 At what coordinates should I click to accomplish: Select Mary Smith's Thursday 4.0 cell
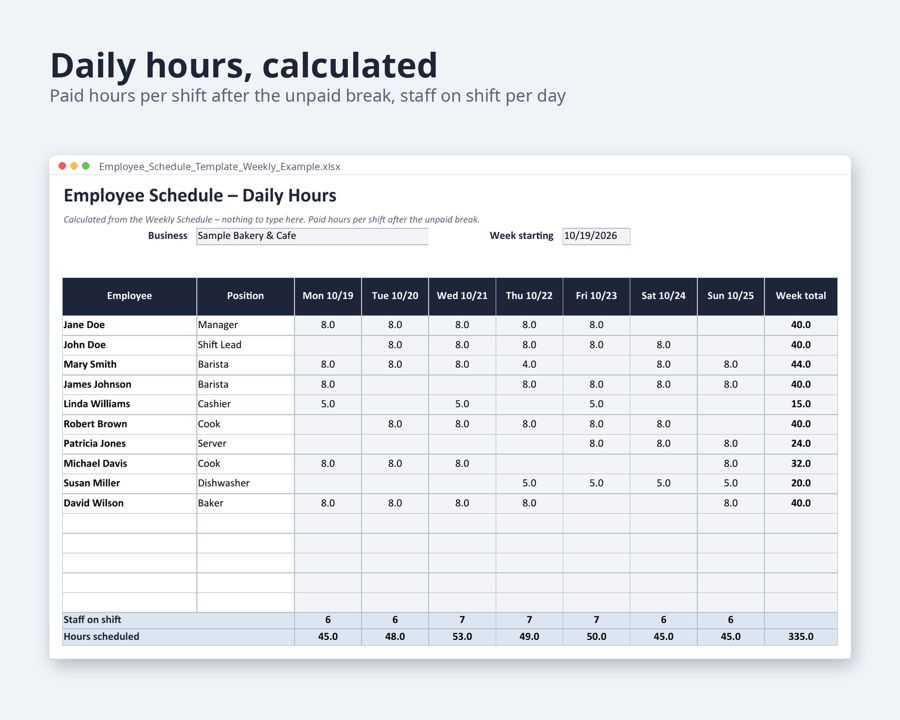coord(529,365)
